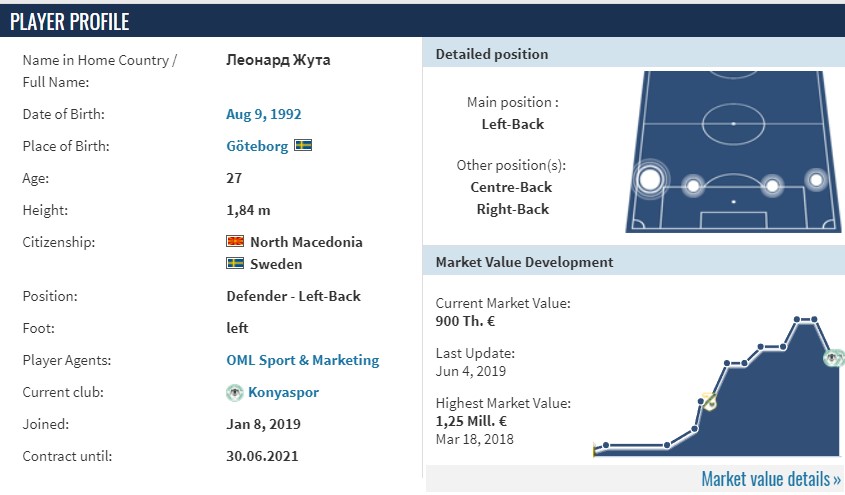Image resolution: width=845 pixels, height=495 pixels.
Task: Click the first data point on value chart
Action: [x=606, y=445]
